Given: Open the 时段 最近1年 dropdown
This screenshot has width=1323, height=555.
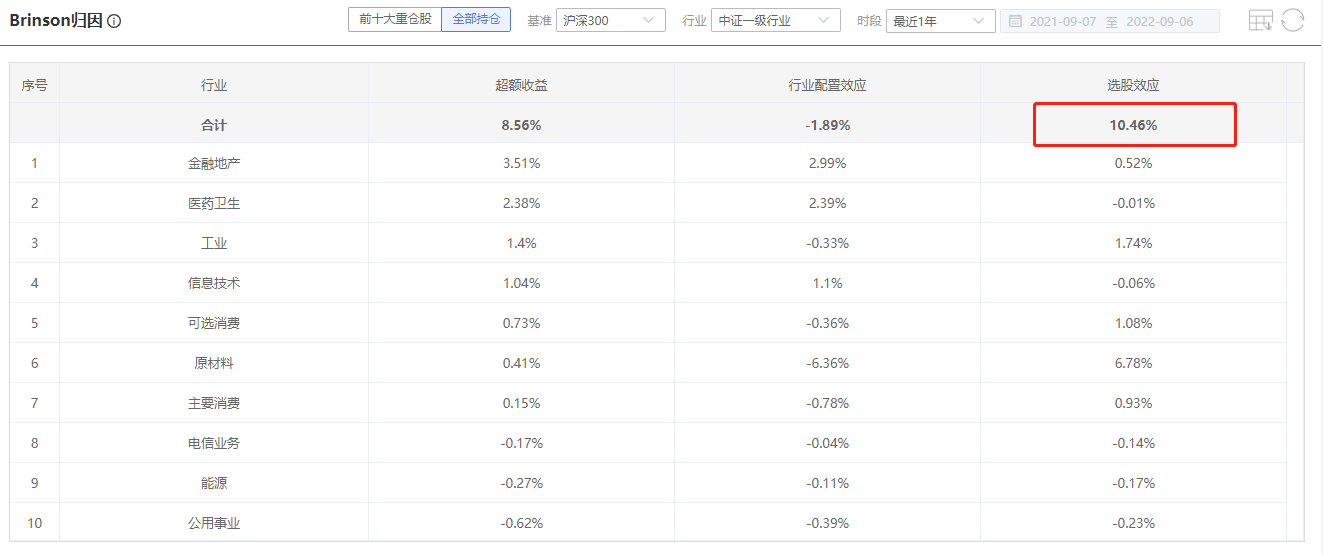Looking at the screenshot, I should pos(940,21).
